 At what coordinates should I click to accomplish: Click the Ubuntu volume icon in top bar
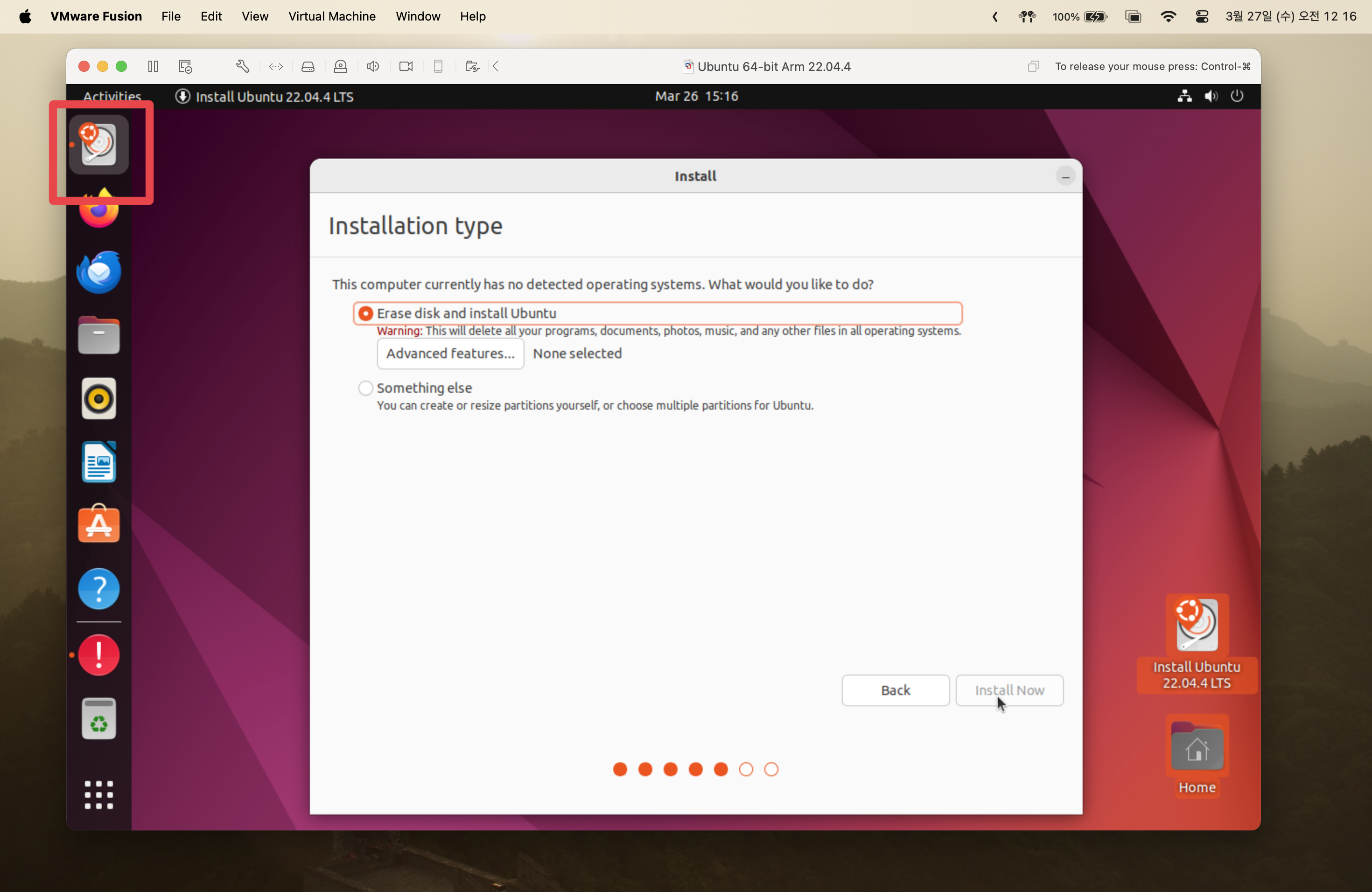click(x=1211, y=96)
